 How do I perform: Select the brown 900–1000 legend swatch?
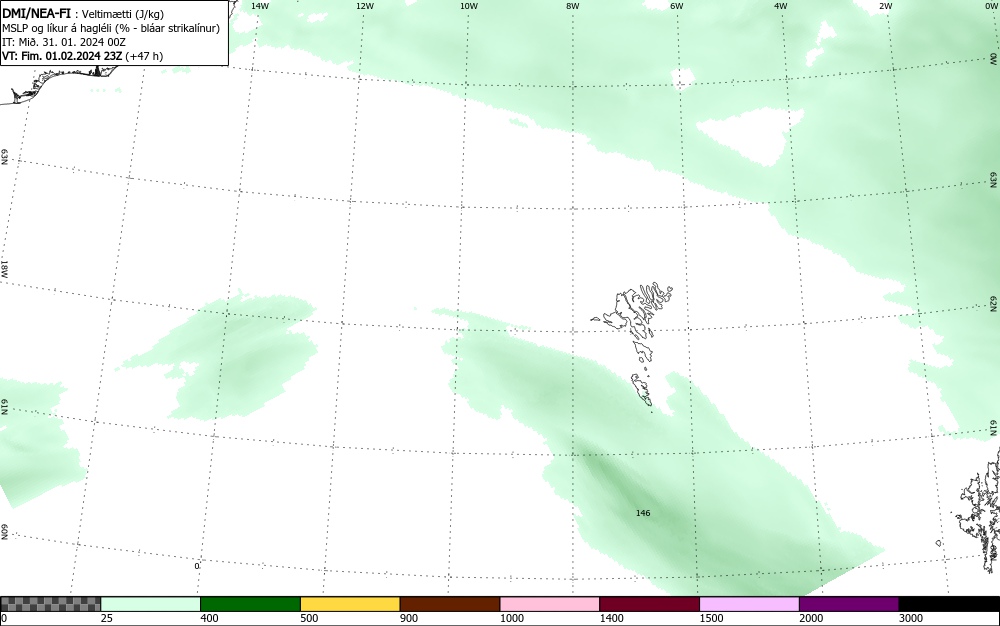(x=450, y=604)
